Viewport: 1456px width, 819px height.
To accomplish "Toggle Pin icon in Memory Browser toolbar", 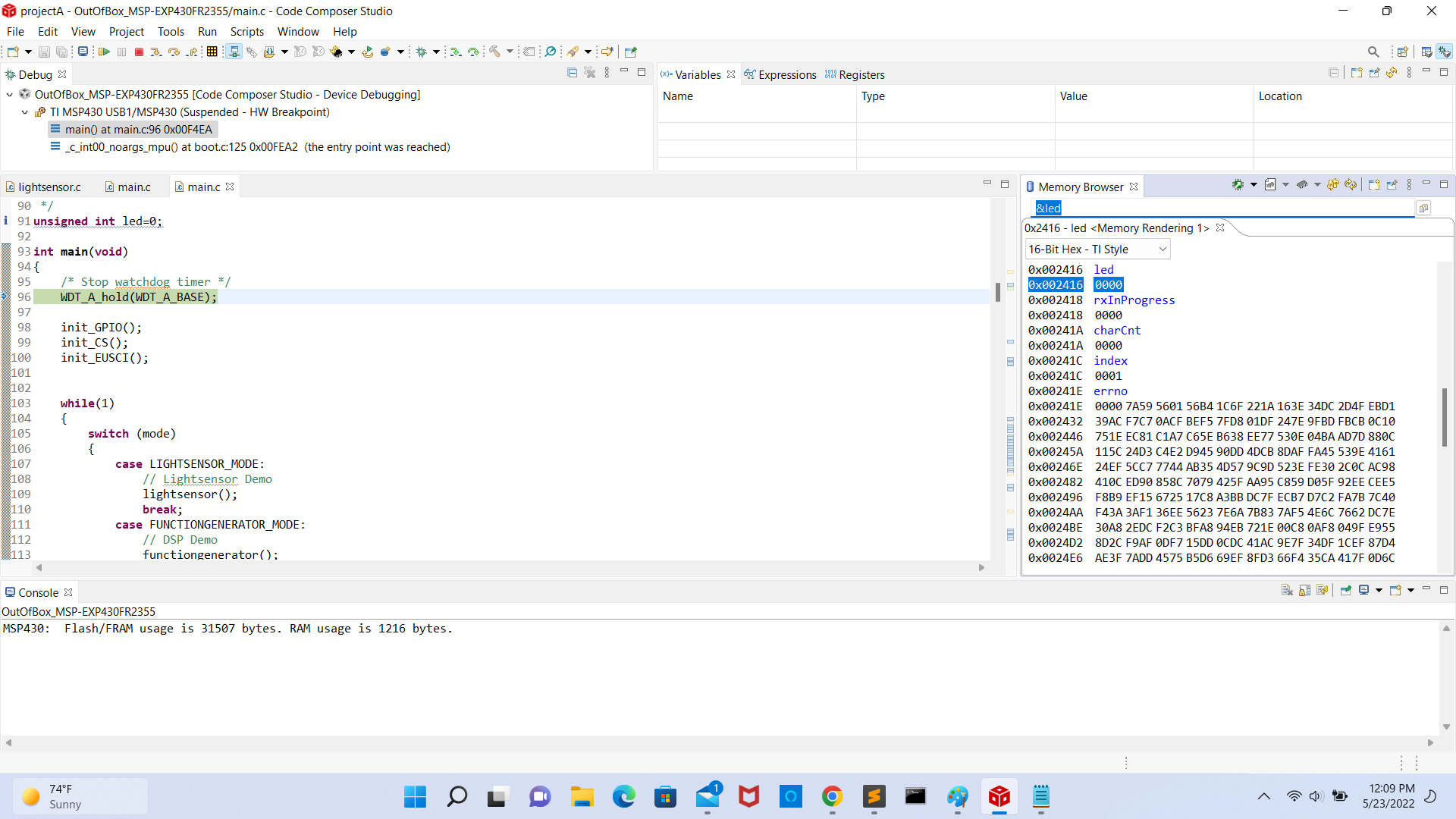I will (x=1392, y=184).
